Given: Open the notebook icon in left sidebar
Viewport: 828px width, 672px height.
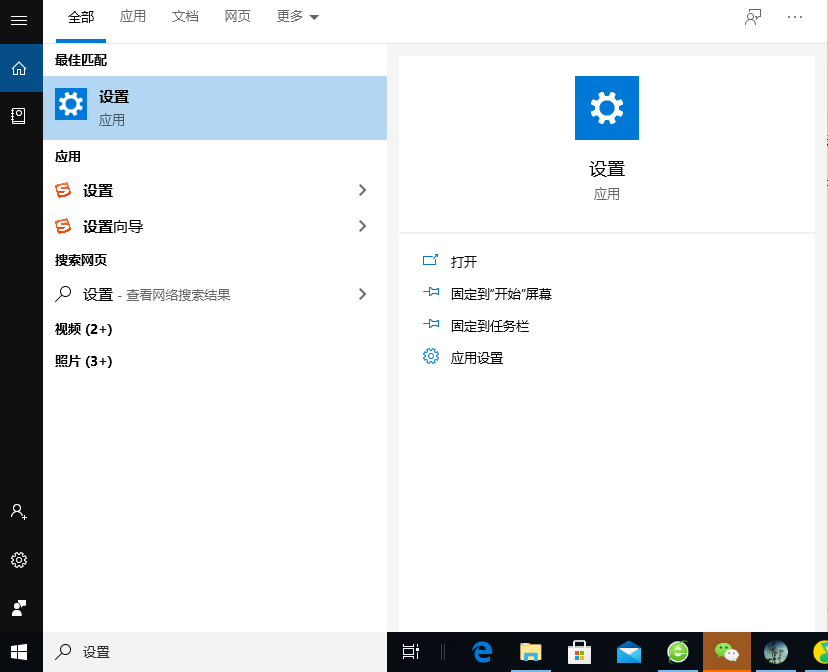Looking at the screenshot, I should [18, 116].
